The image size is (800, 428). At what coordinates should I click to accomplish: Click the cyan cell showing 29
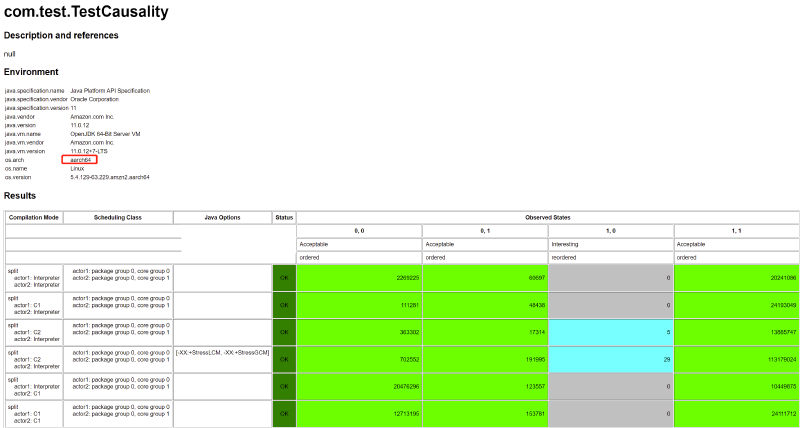pyautogui.click(x=610, y=358)
